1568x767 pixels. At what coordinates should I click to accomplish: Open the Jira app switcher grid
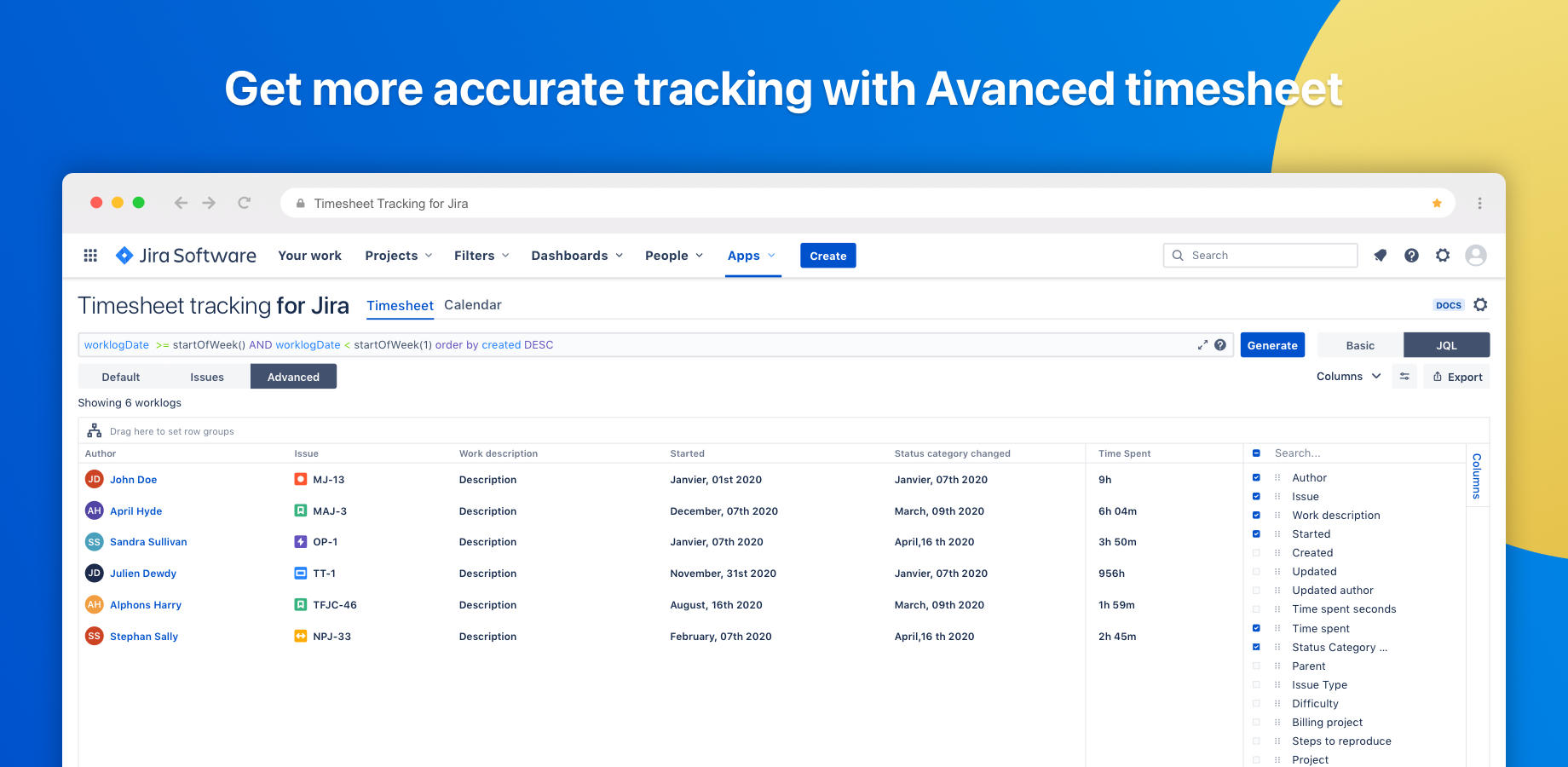(89, 255)
